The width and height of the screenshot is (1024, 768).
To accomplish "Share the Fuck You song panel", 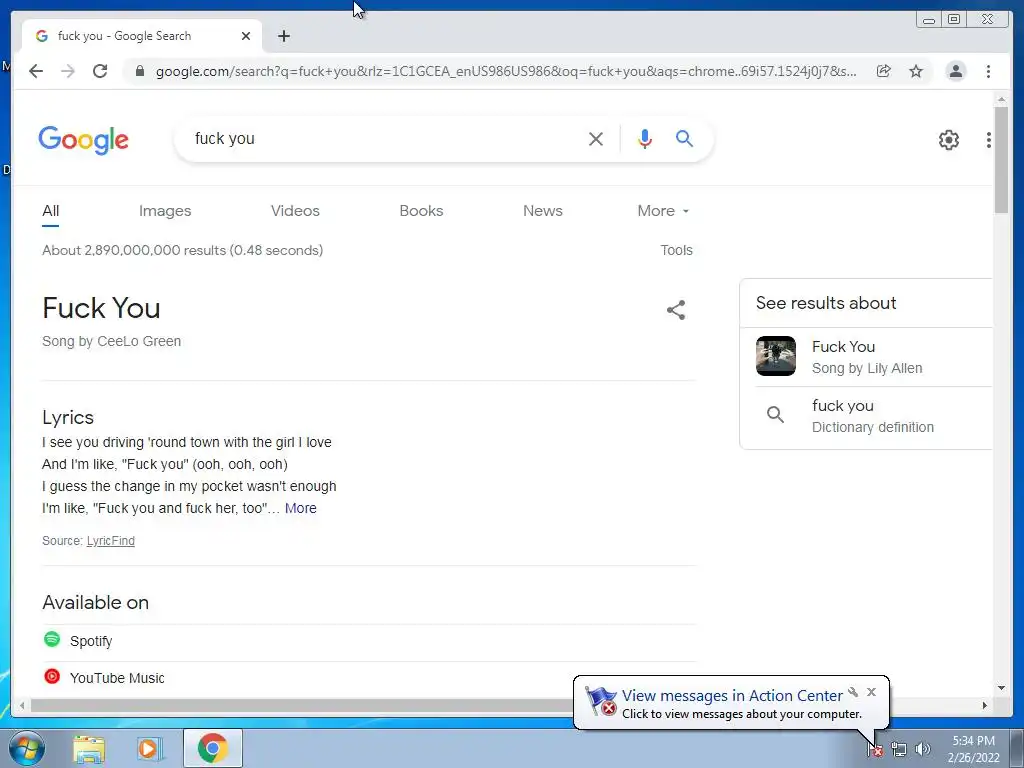I will (676, 310).
